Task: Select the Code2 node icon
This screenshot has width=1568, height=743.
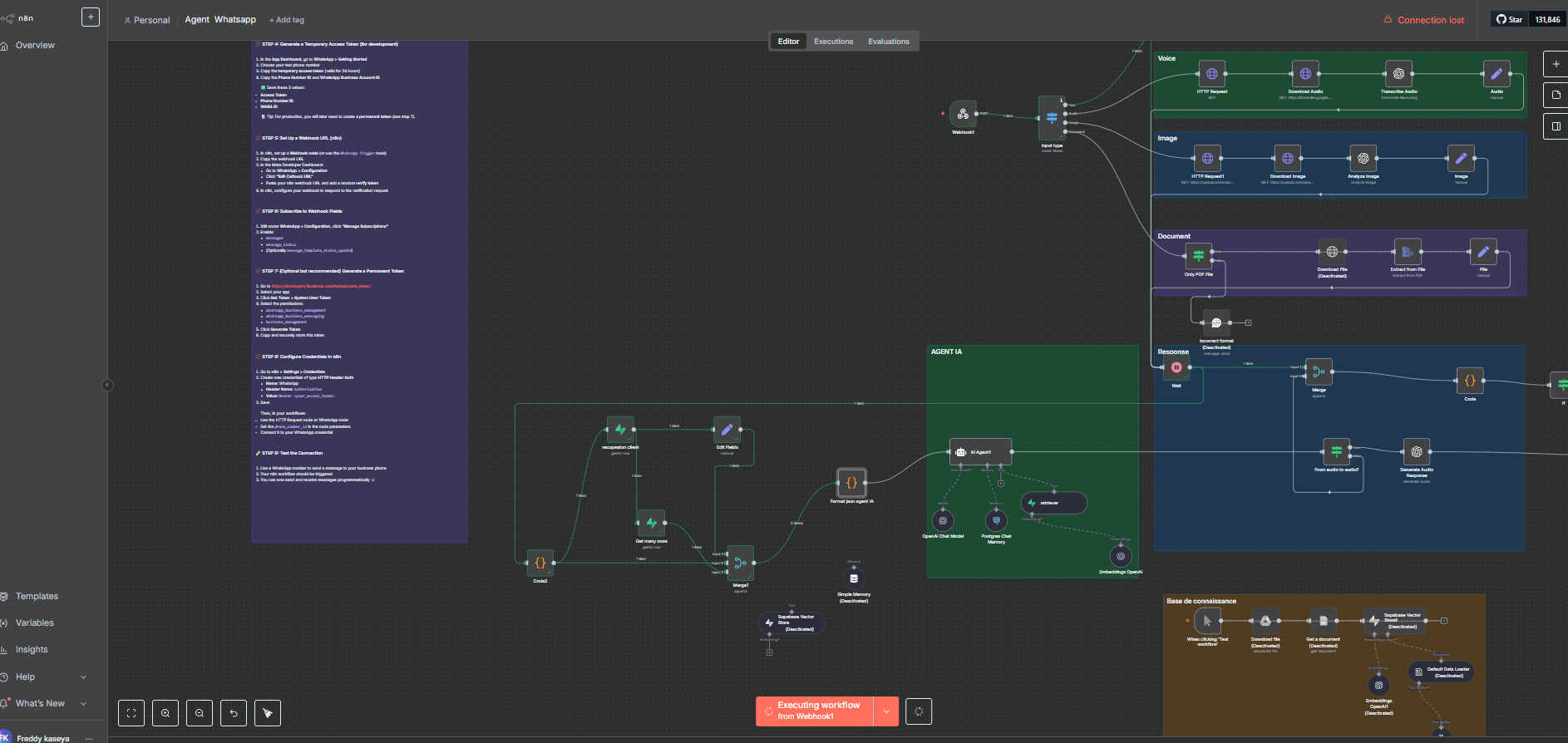Action: point(540,563)
